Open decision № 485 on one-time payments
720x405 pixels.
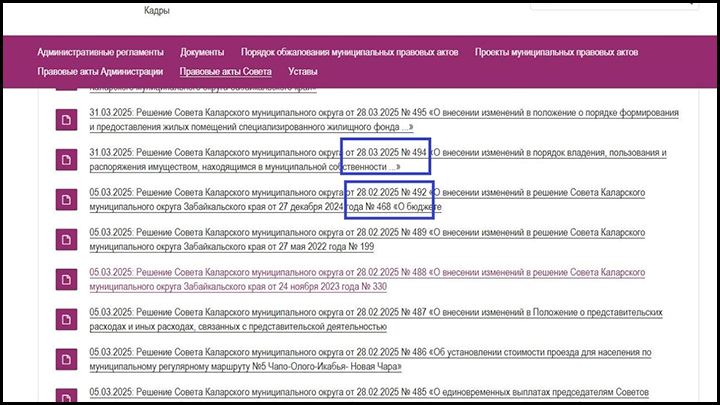click(x=369, y=393)
